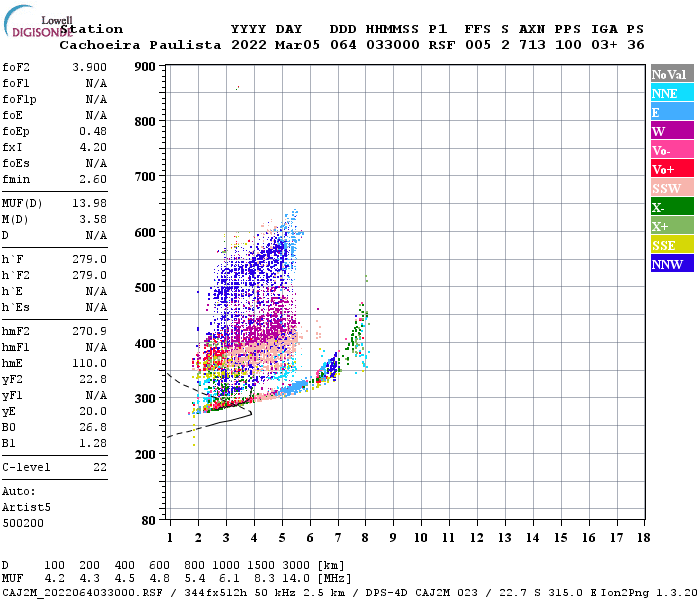Click the hmE value 110.0
This screenshot has width=700, height=600.
(89, 363)
